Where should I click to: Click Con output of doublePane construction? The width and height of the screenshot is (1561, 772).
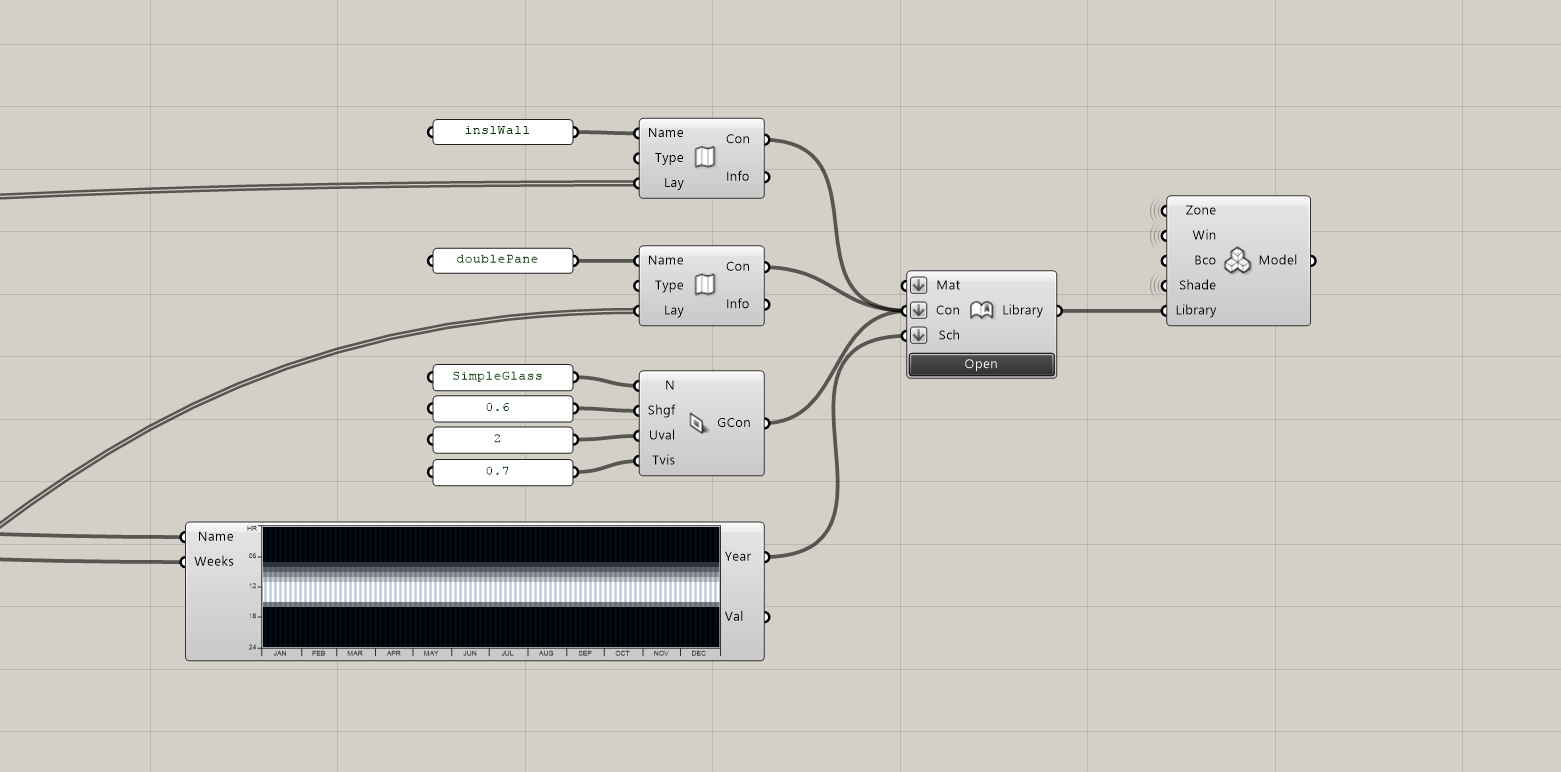738,267
